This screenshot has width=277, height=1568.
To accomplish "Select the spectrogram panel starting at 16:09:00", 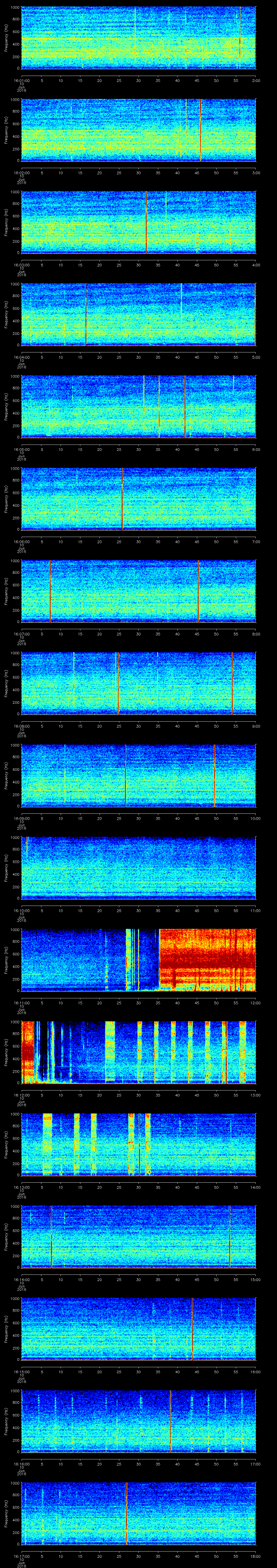I will pyautogui.click(x=138, y=776).
